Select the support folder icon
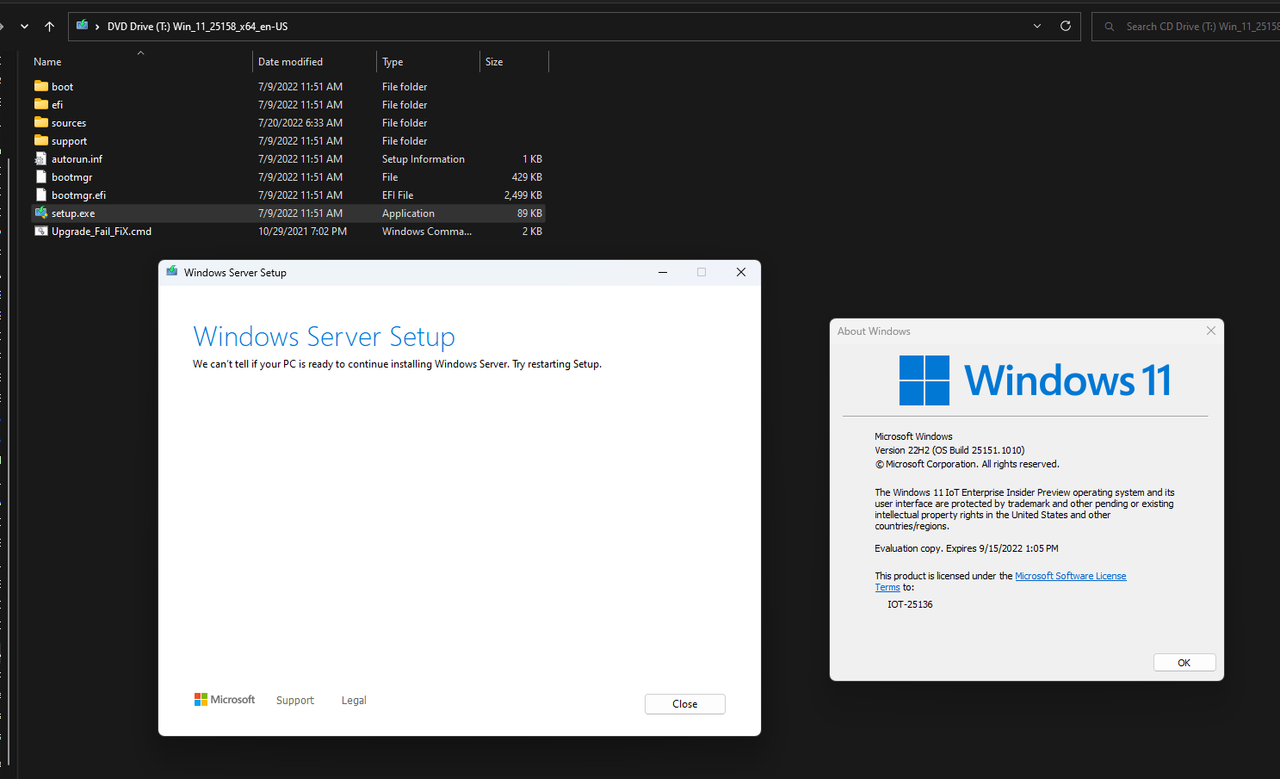This screenshot has height=779, width=1280. click(x=41, y=140)
